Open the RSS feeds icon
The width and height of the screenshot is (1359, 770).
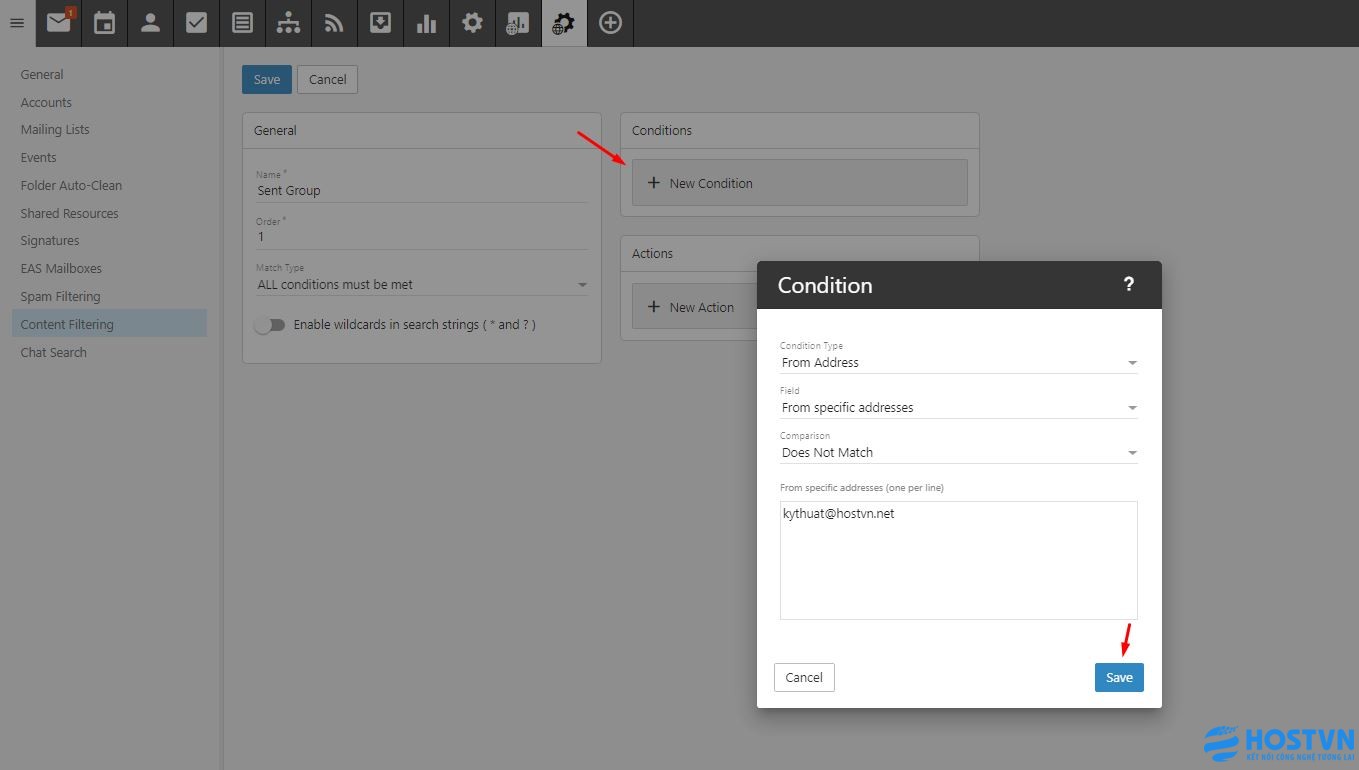[x=334, y=23]
